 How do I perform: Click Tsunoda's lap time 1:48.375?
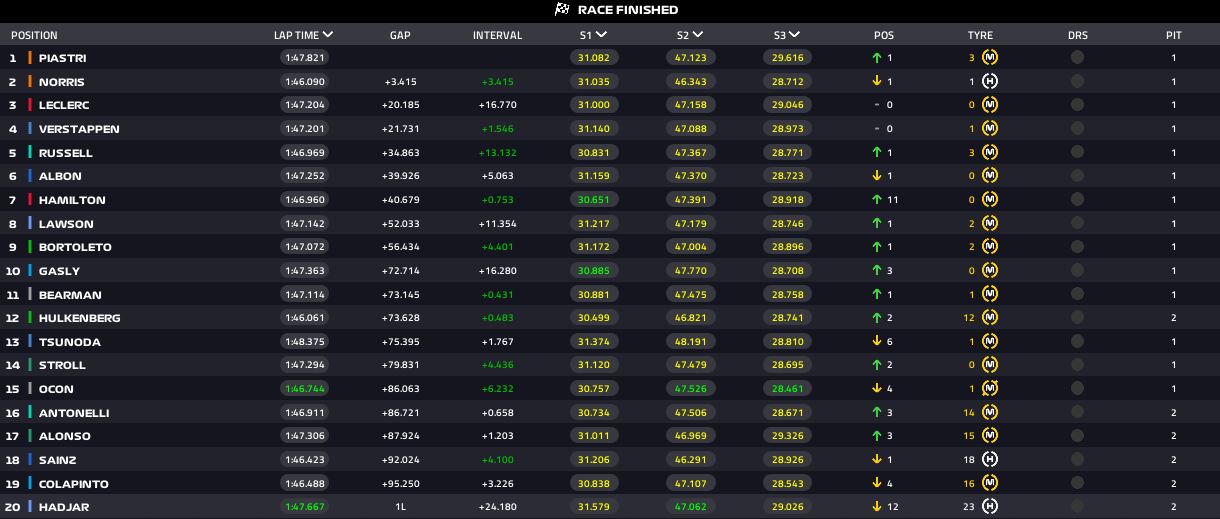(303, 342)
